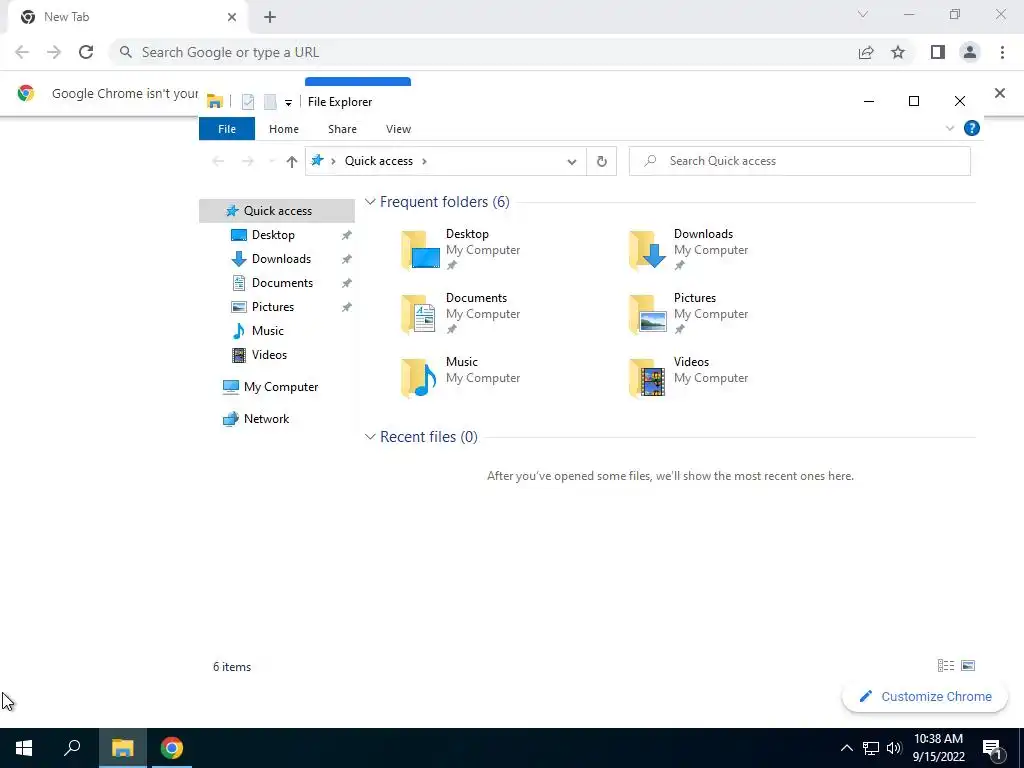The image size is (1024, 768).
Task: Select Pictures in the navigation pane
Action: pos(272,307)
